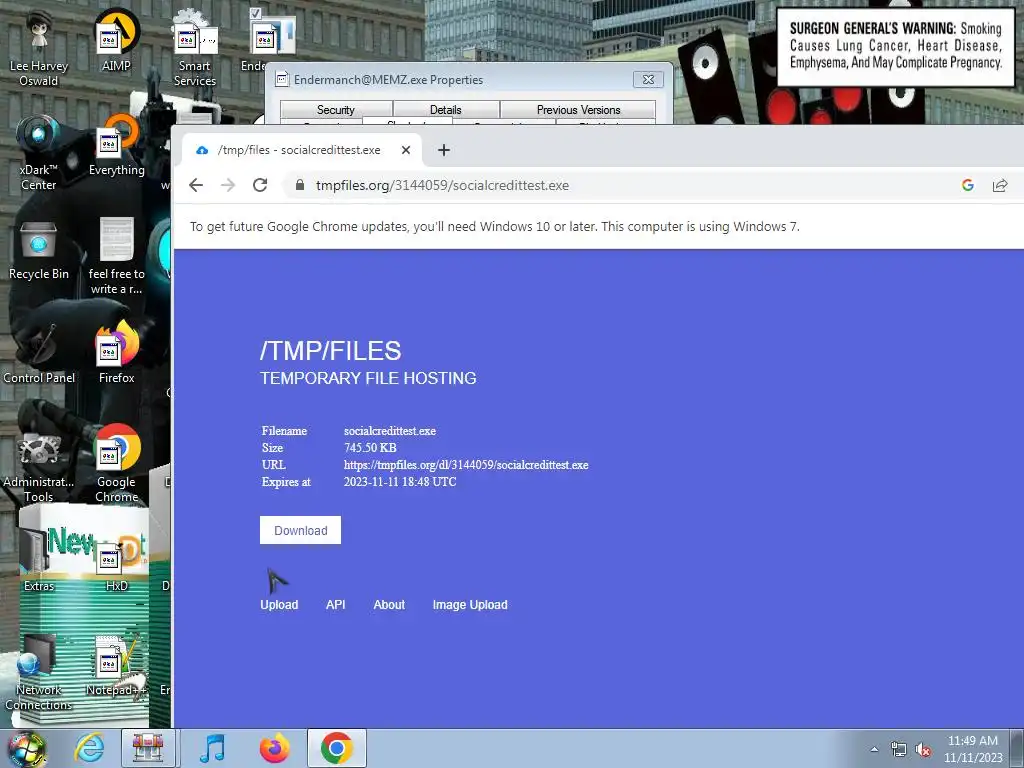The width and height of the screenshot is (1024, 768).
Task: Launch Internet Explorer from the taskbar
Action: [89, 748]
